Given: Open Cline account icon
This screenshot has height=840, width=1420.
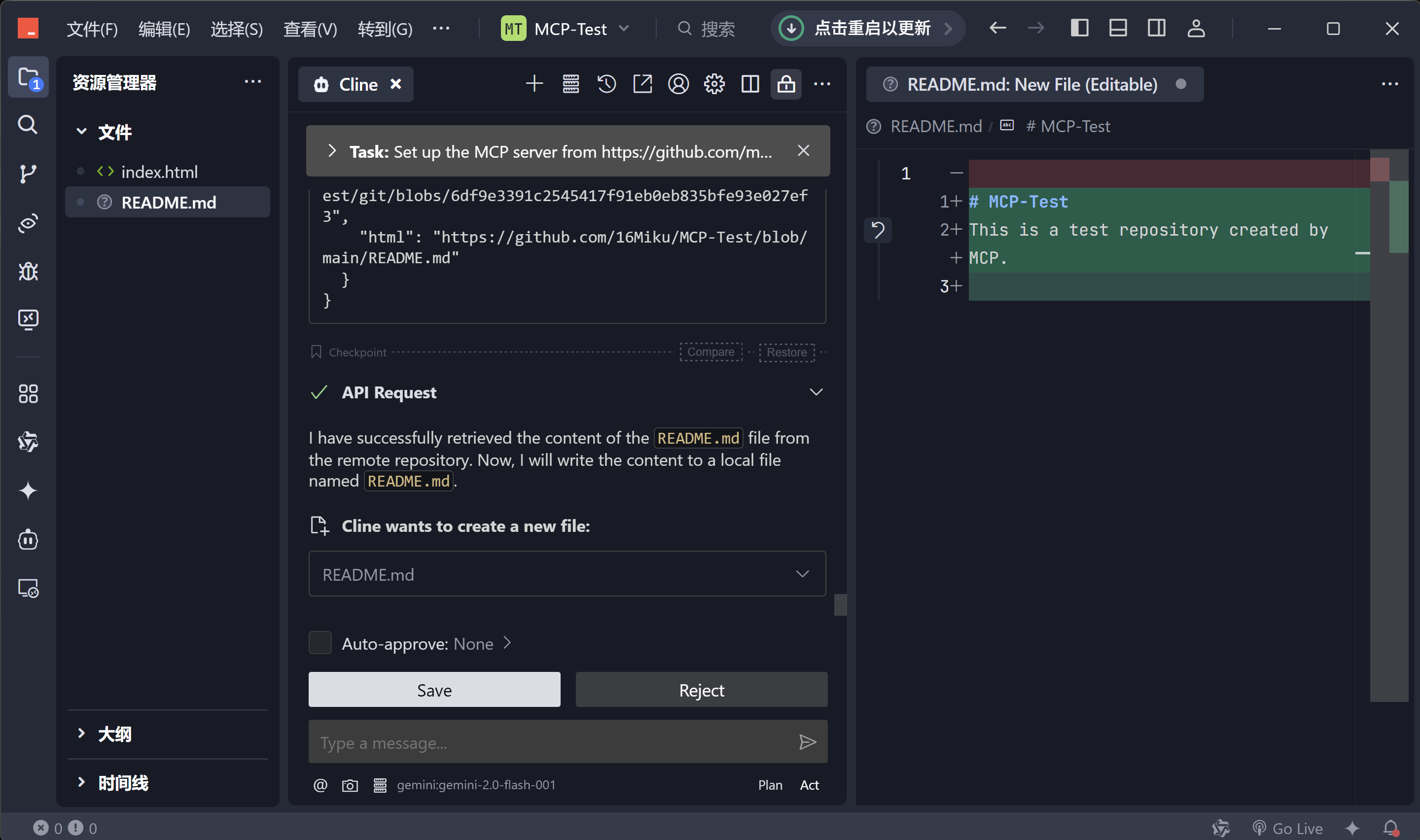Looking at the screenshot, I should tap(678, 84).
